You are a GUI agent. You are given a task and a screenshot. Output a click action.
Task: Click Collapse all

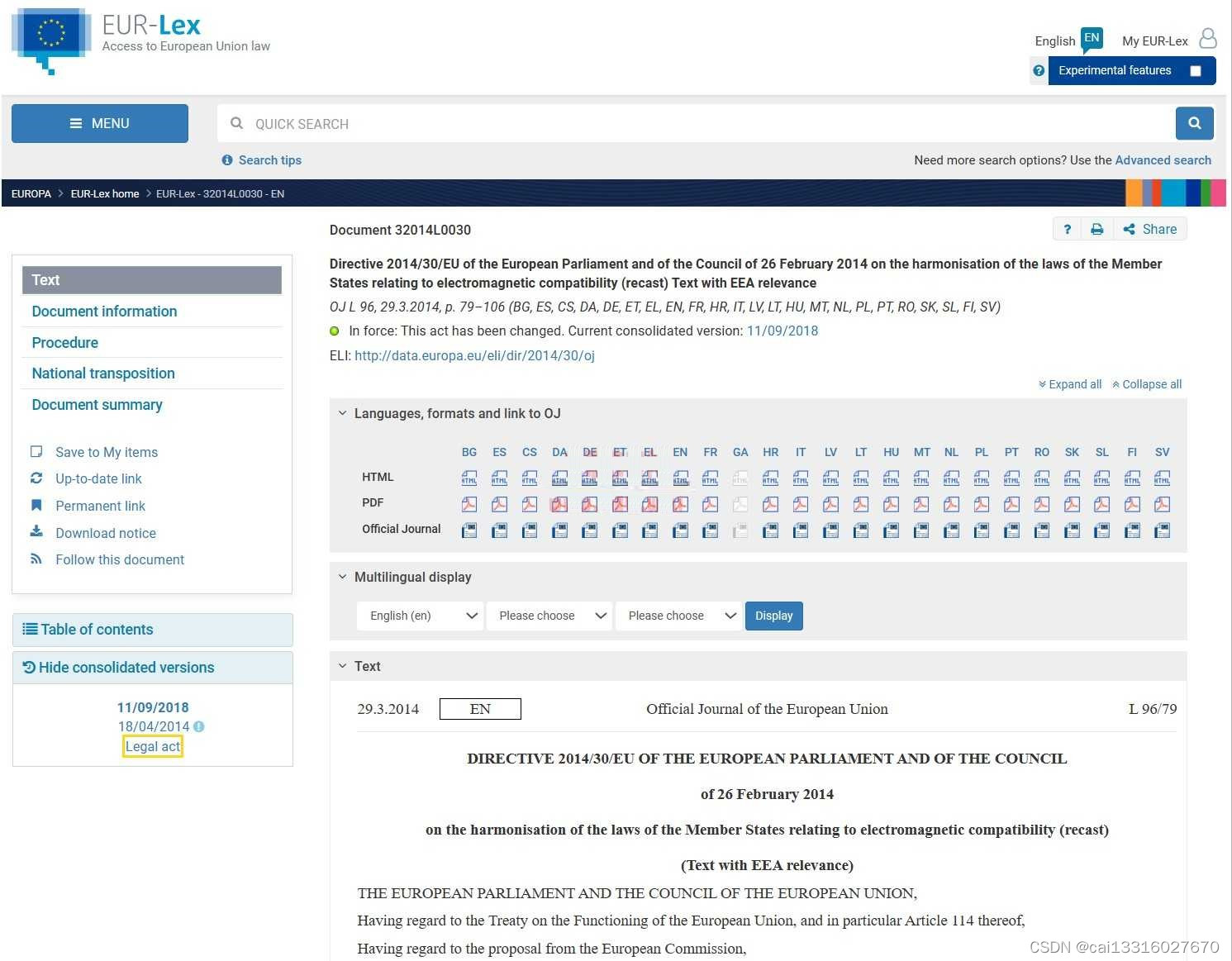(1147, 384)
